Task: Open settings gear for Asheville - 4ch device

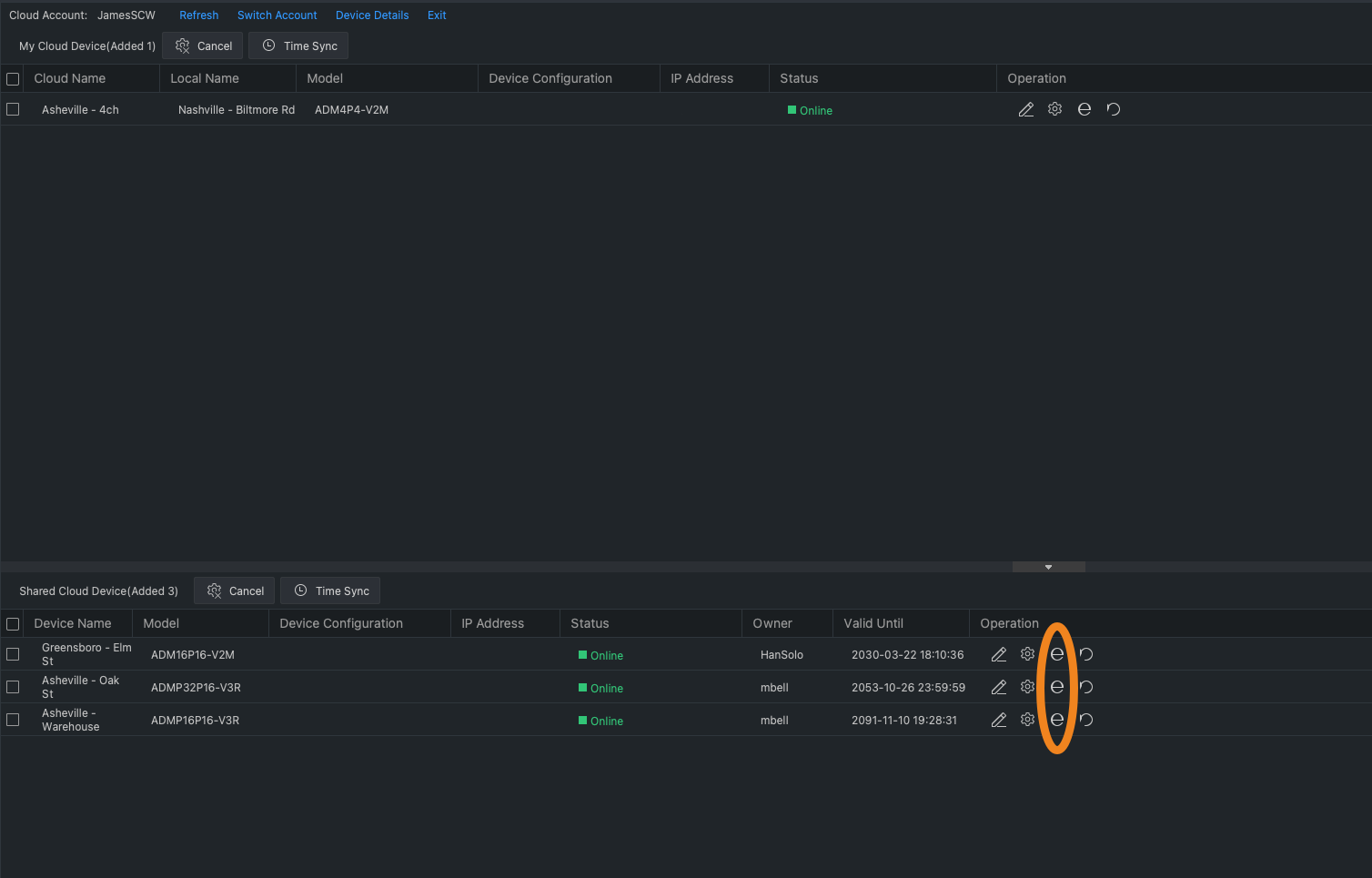Action: click(x=1054, y=109)
